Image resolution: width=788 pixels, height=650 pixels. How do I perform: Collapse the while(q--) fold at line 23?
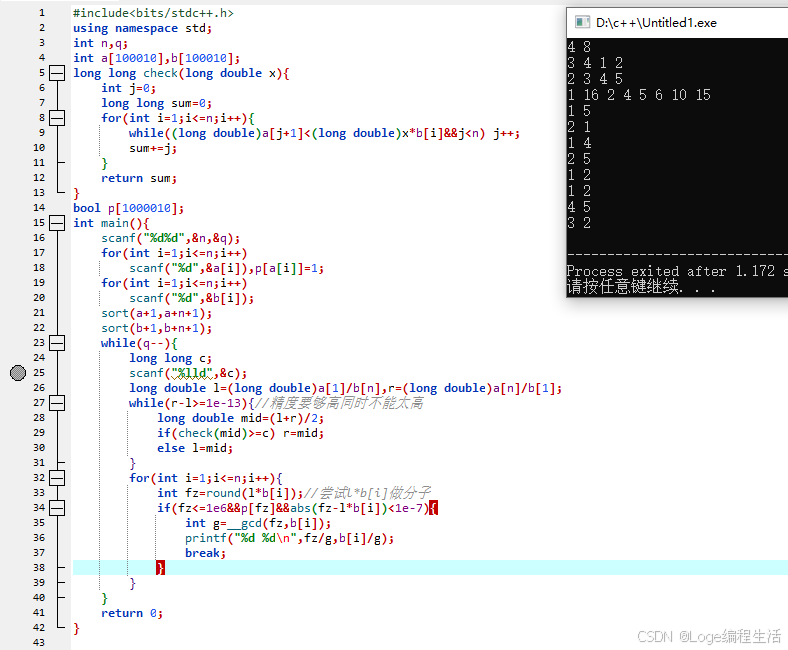[x=57, y=343]
